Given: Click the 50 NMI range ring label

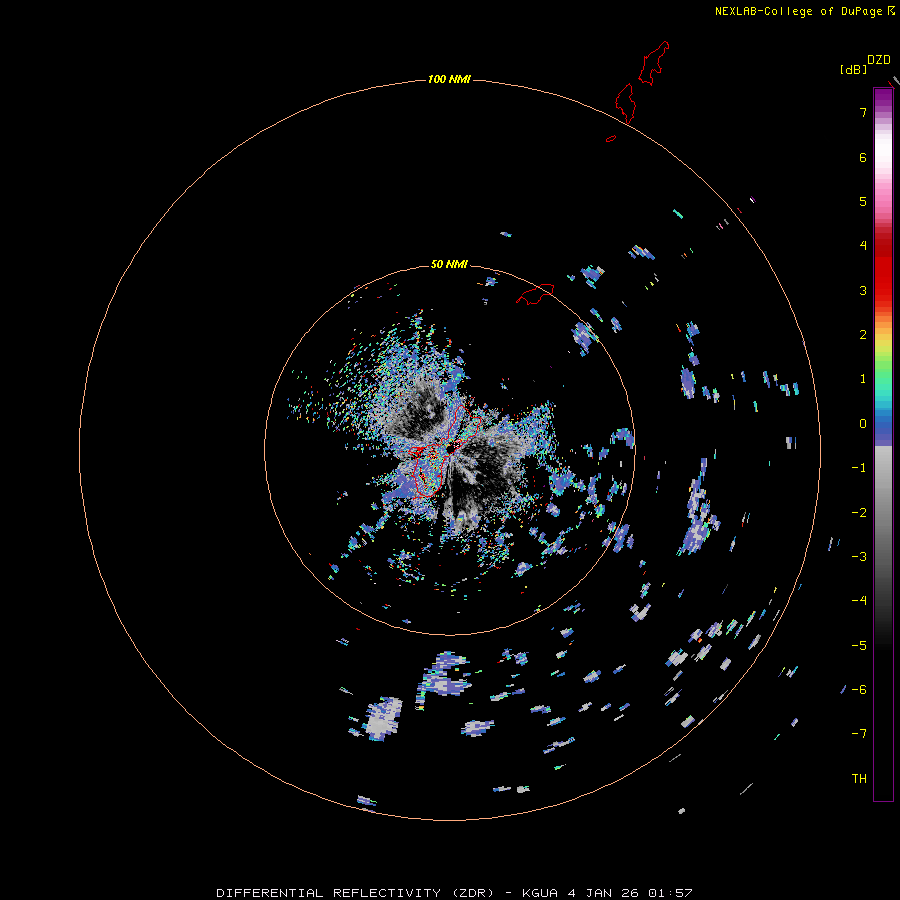Looking at the screenshot, I should (x=449, y=264).
